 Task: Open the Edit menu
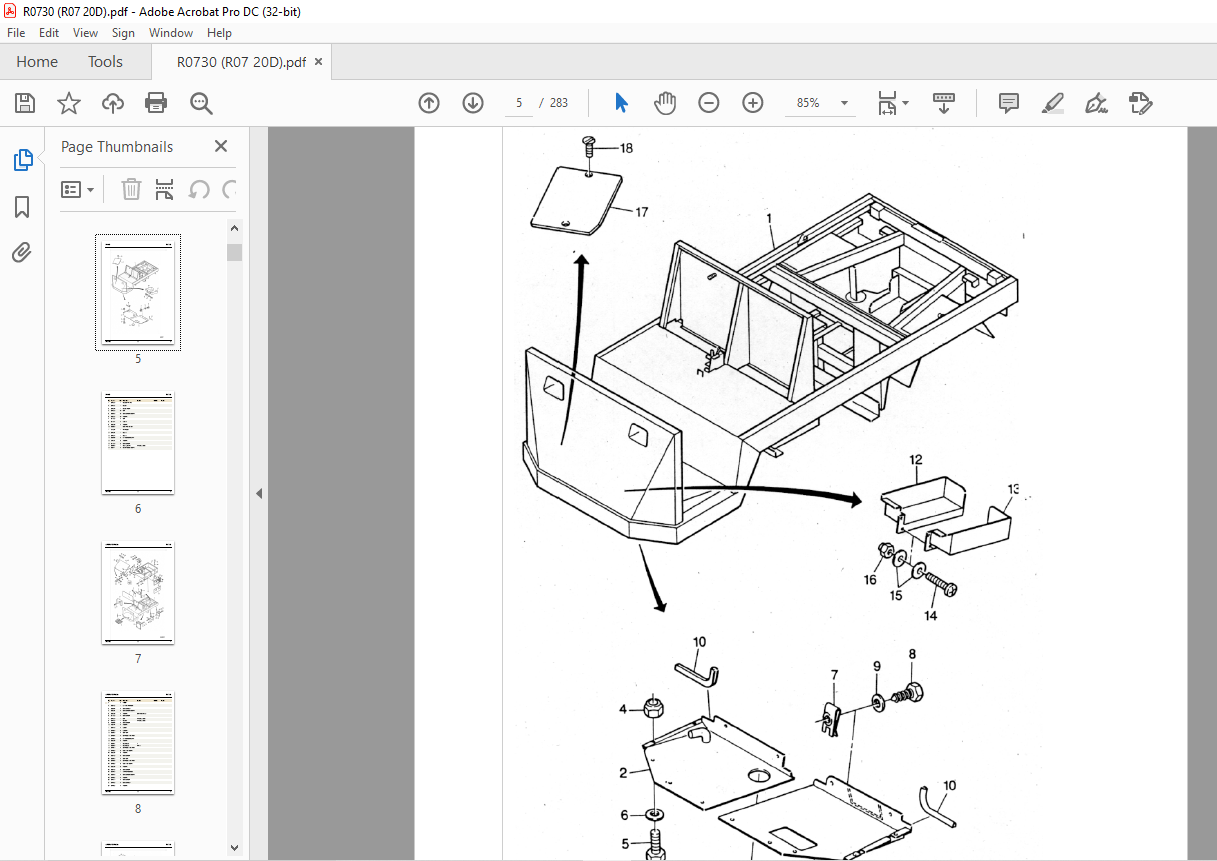click(x=49, y=33)
